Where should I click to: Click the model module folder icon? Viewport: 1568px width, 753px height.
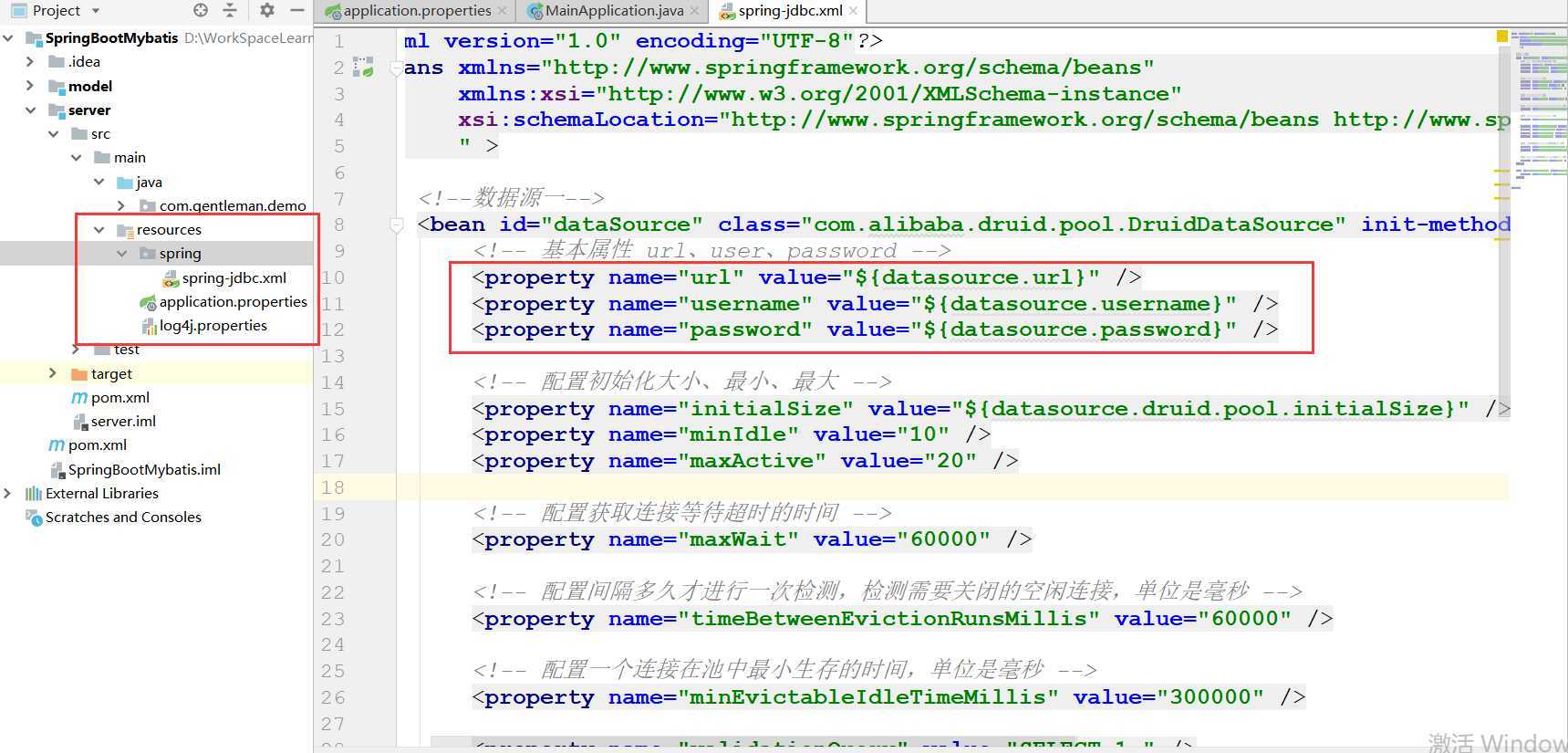tap(57, 86)
